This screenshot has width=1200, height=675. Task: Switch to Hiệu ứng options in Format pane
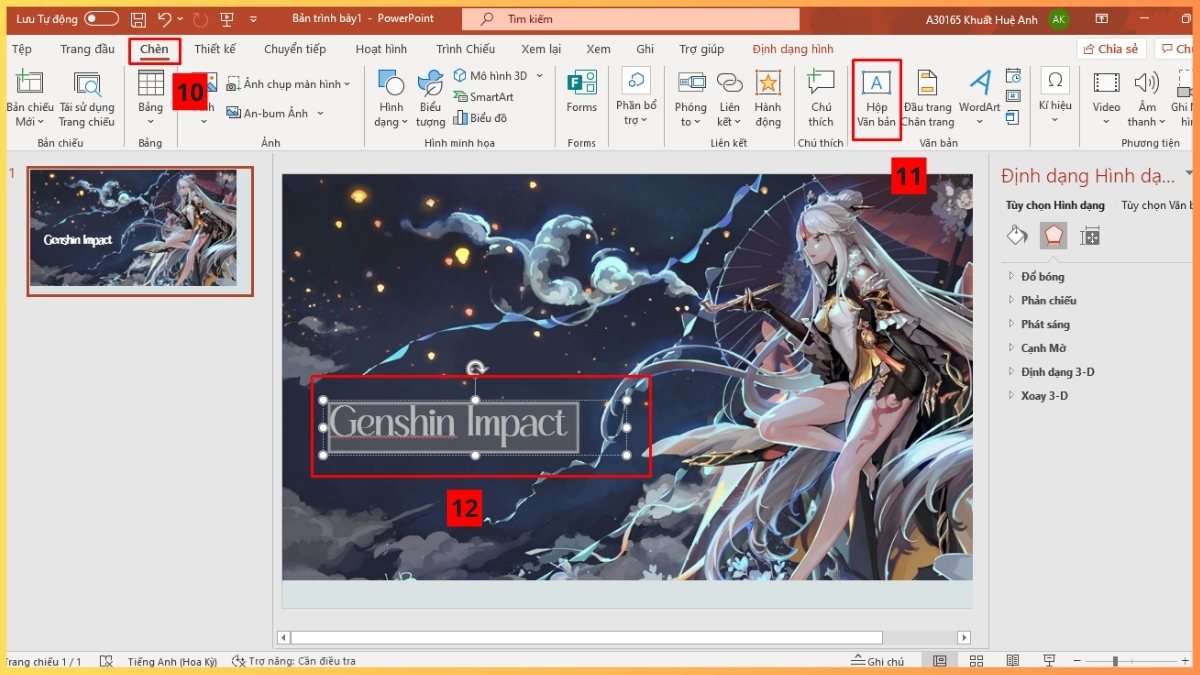pos(1055,236)
